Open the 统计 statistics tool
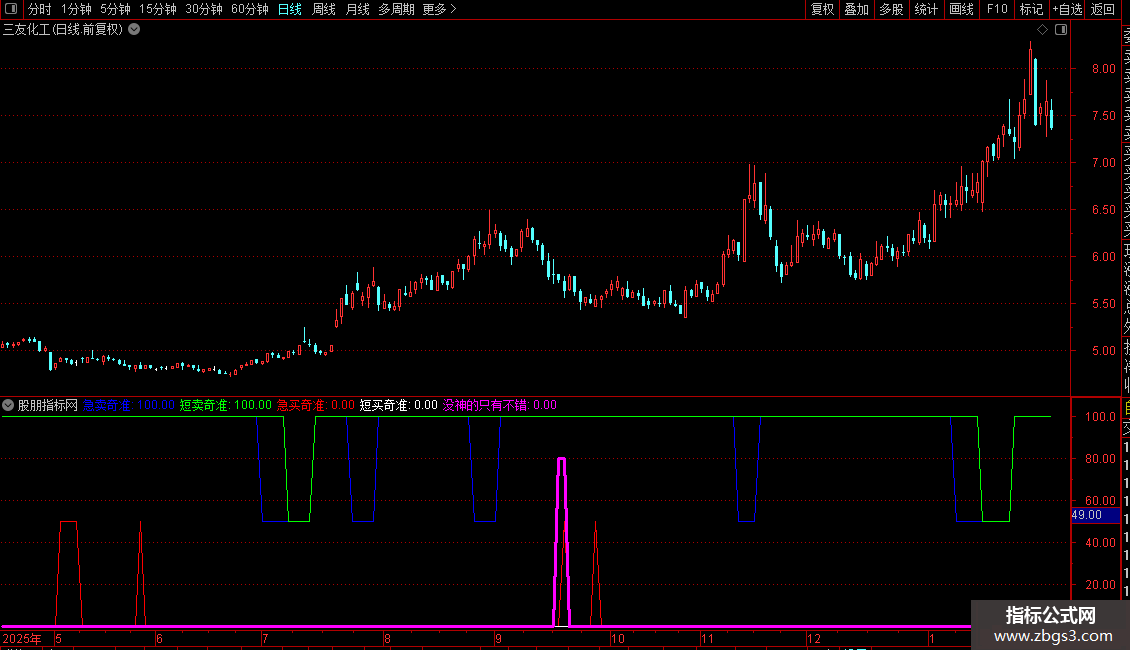Image resolution: width=1130 pixels, height=650 pixels. 926,9
